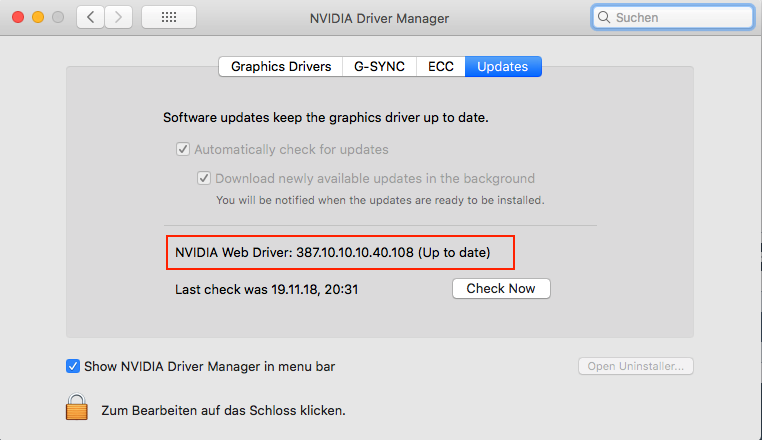Viewport: 762px width, 440px height.
Task: Switch to the Graphics Drivers tab
Action: [281, 67]
